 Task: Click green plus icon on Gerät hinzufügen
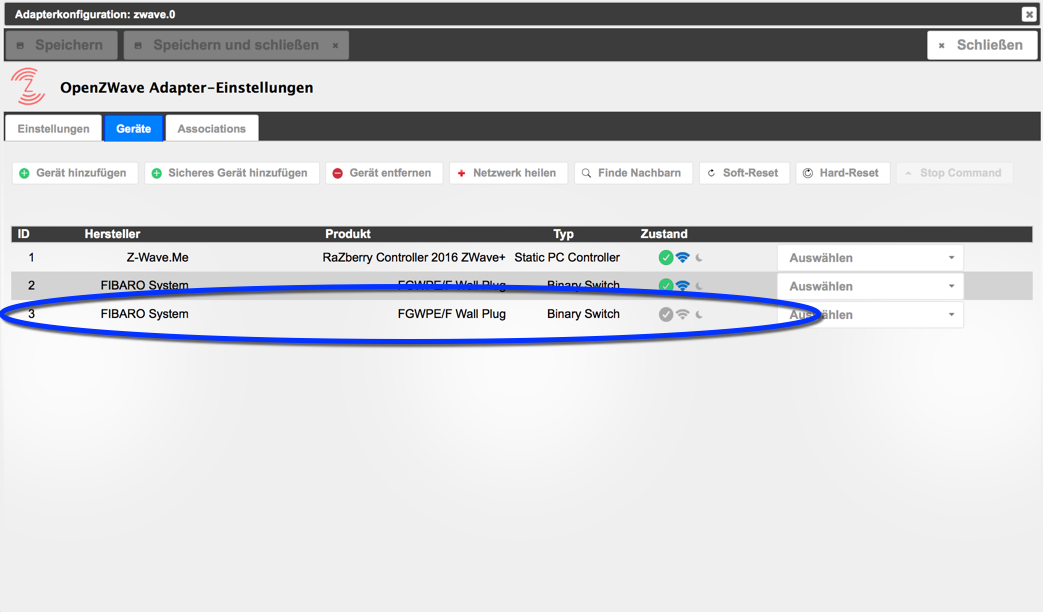coord(25,173)
